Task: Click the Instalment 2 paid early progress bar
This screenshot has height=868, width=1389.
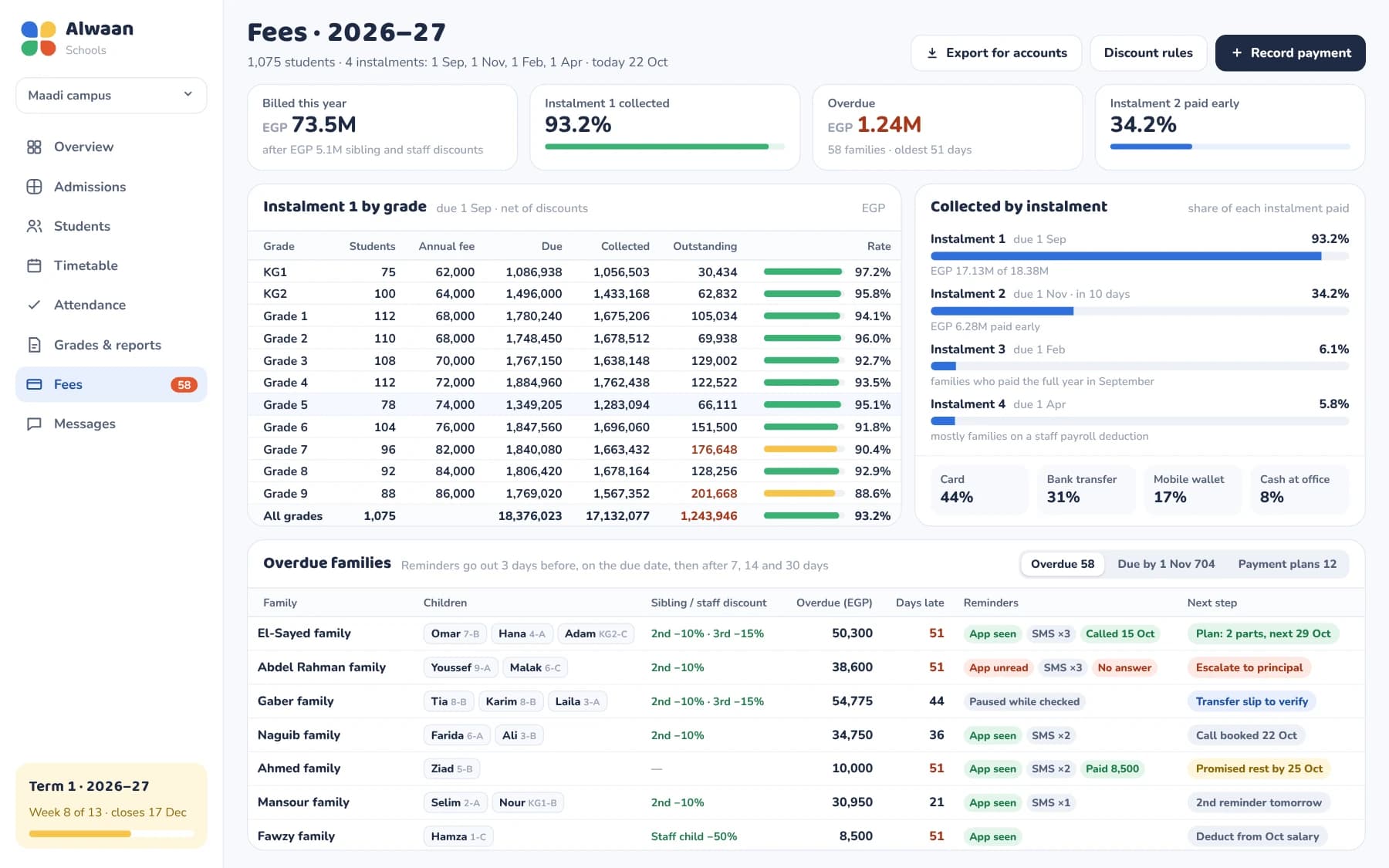Action: pyautogui.click(x=1230, y=146)
